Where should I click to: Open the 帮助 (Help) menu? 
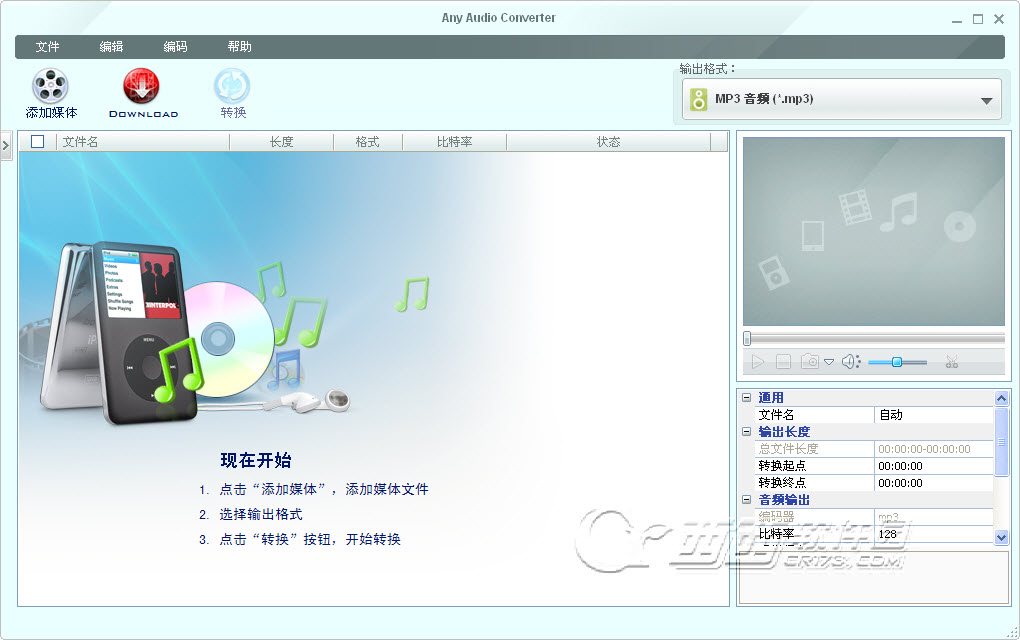pyautogui.click(x=239, y=46)
